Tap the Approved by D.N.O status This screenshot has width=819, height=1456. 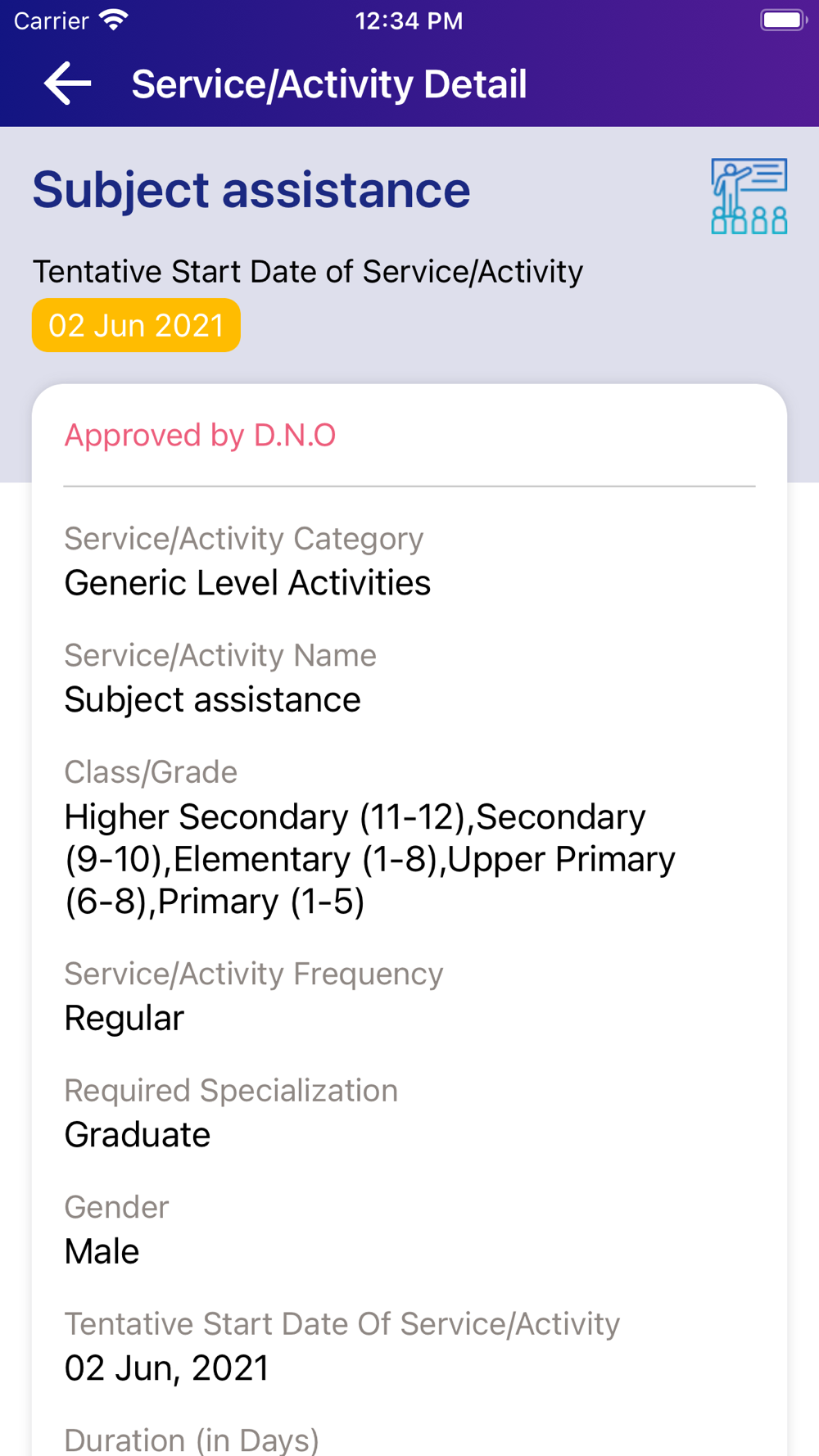pyautogui.click(x=200, y=436)
